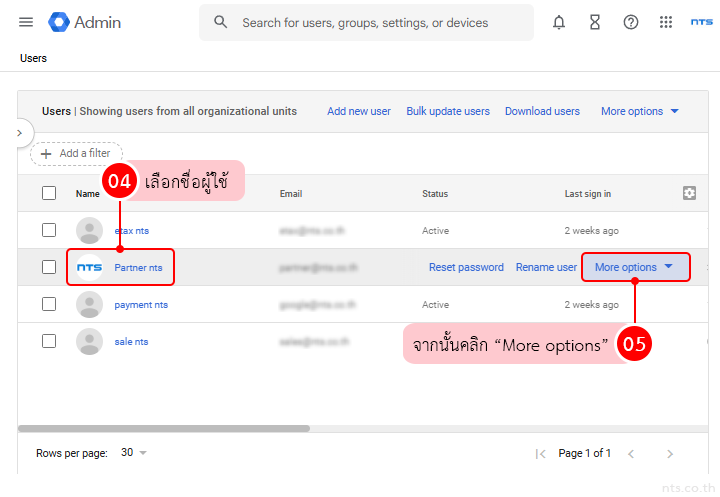Screen dimensions: 720x497
Task: Expand the collapsed side panel arrow
Action: tap(19, 132)
